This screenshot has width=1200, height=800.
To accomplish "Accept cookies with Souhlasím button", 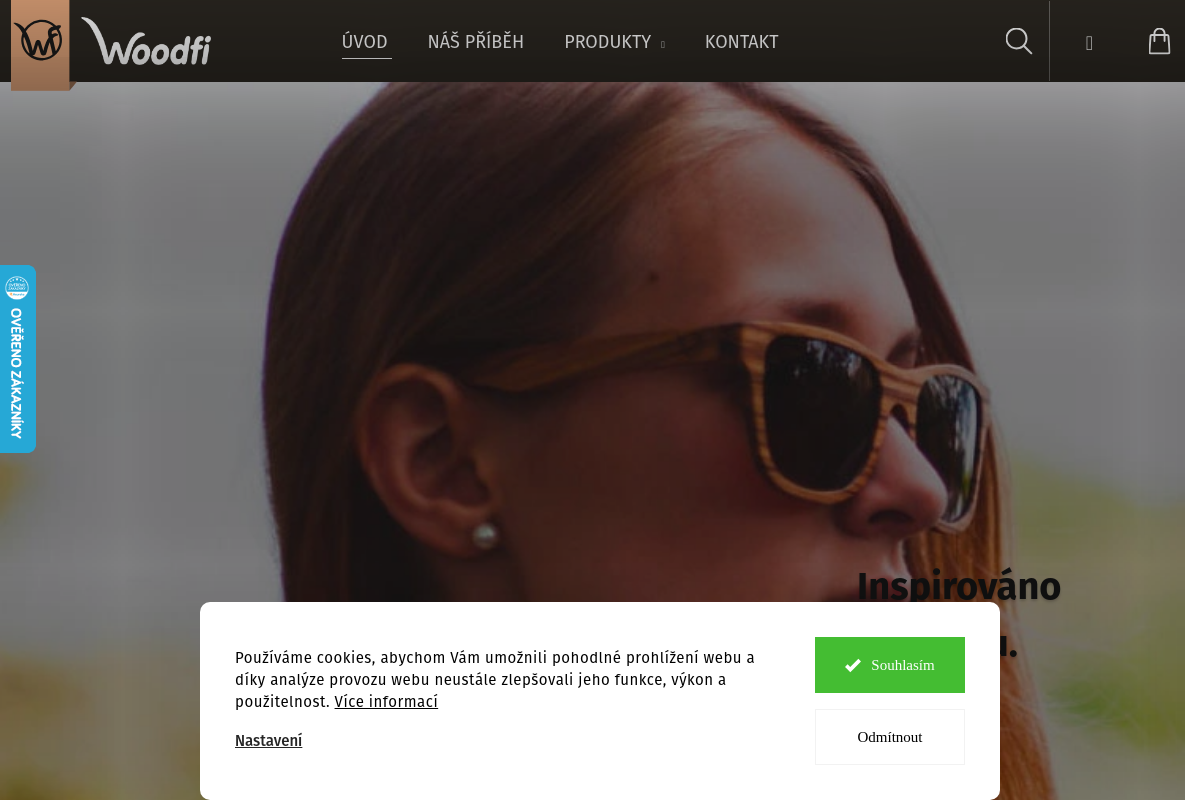I will [x=890, y=665].
